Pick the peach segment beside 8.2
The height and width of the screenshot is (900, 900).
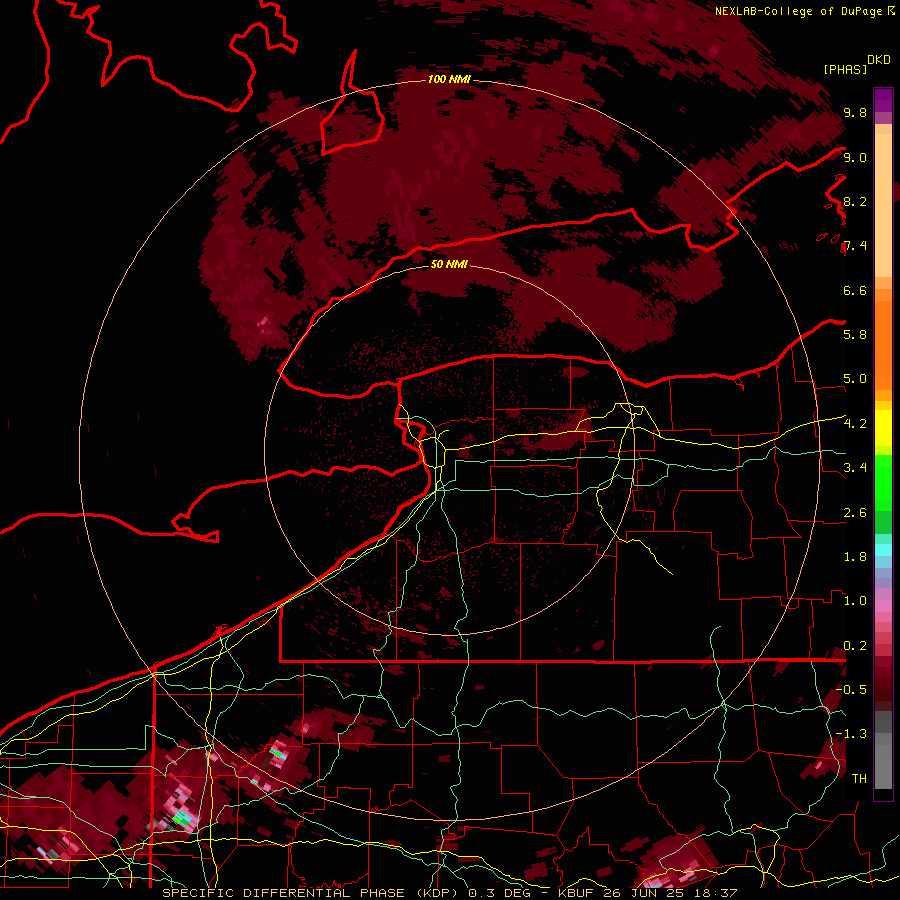[883, 205]
